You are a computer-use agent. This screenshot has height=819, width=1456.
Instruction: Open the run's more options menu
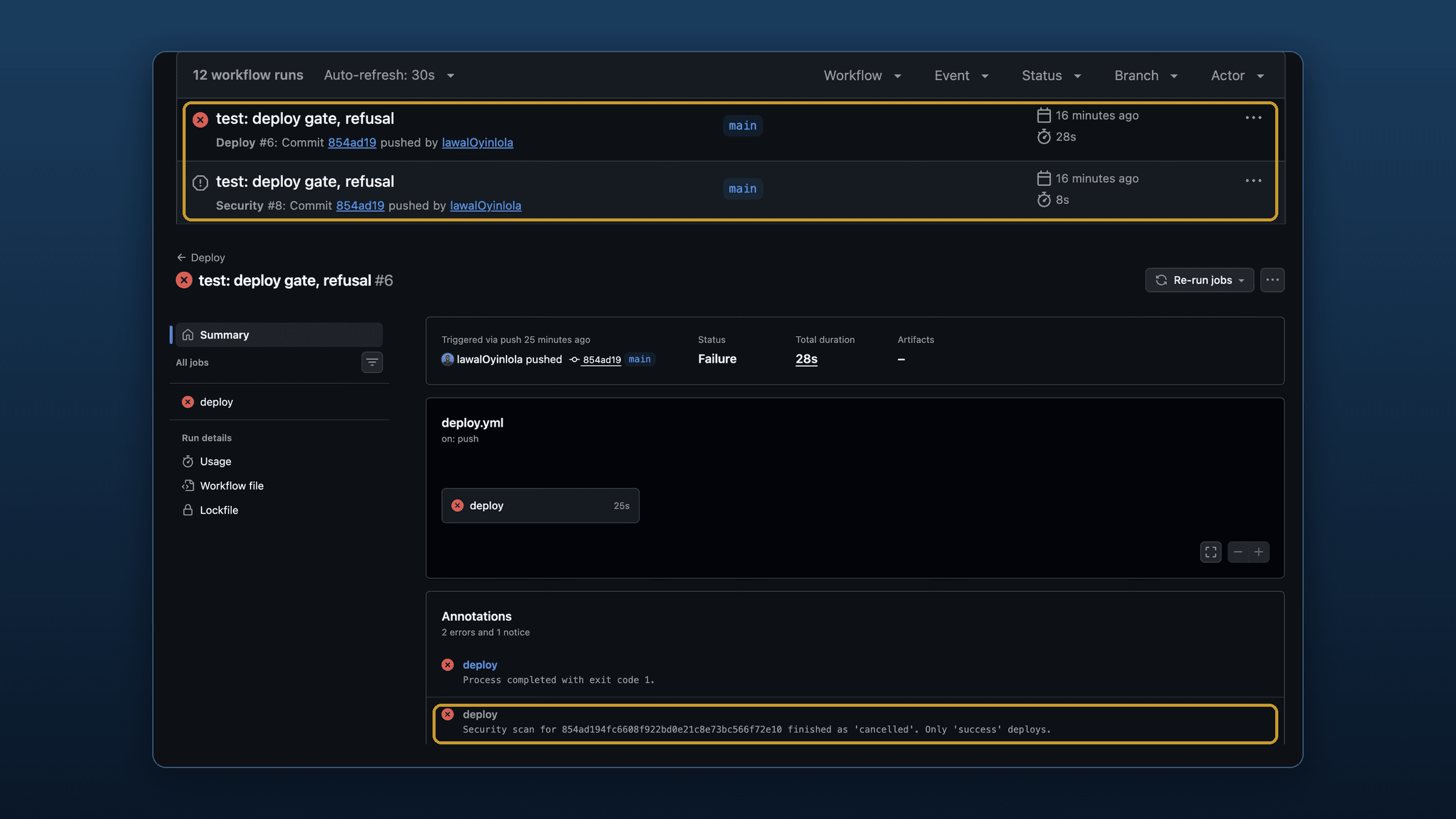point(1272,280)
